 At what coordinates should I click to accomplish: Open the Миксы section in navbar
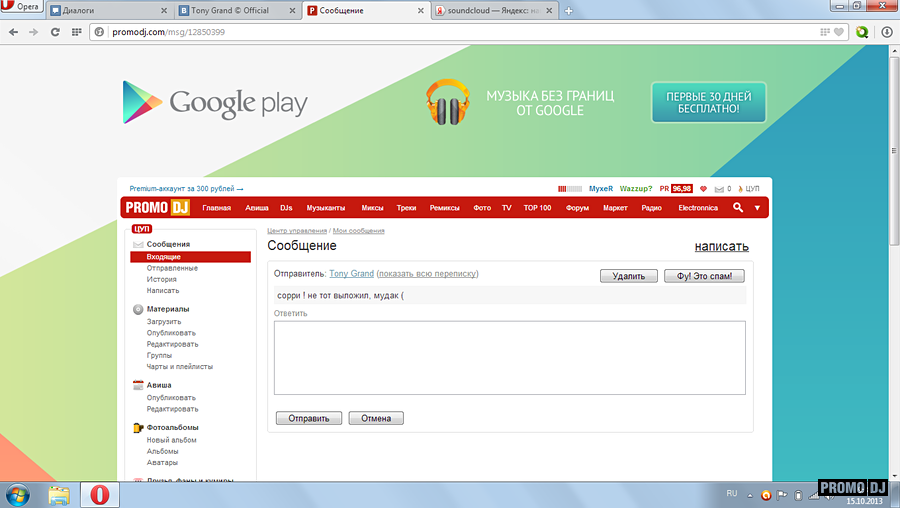(x=372, y=208)
